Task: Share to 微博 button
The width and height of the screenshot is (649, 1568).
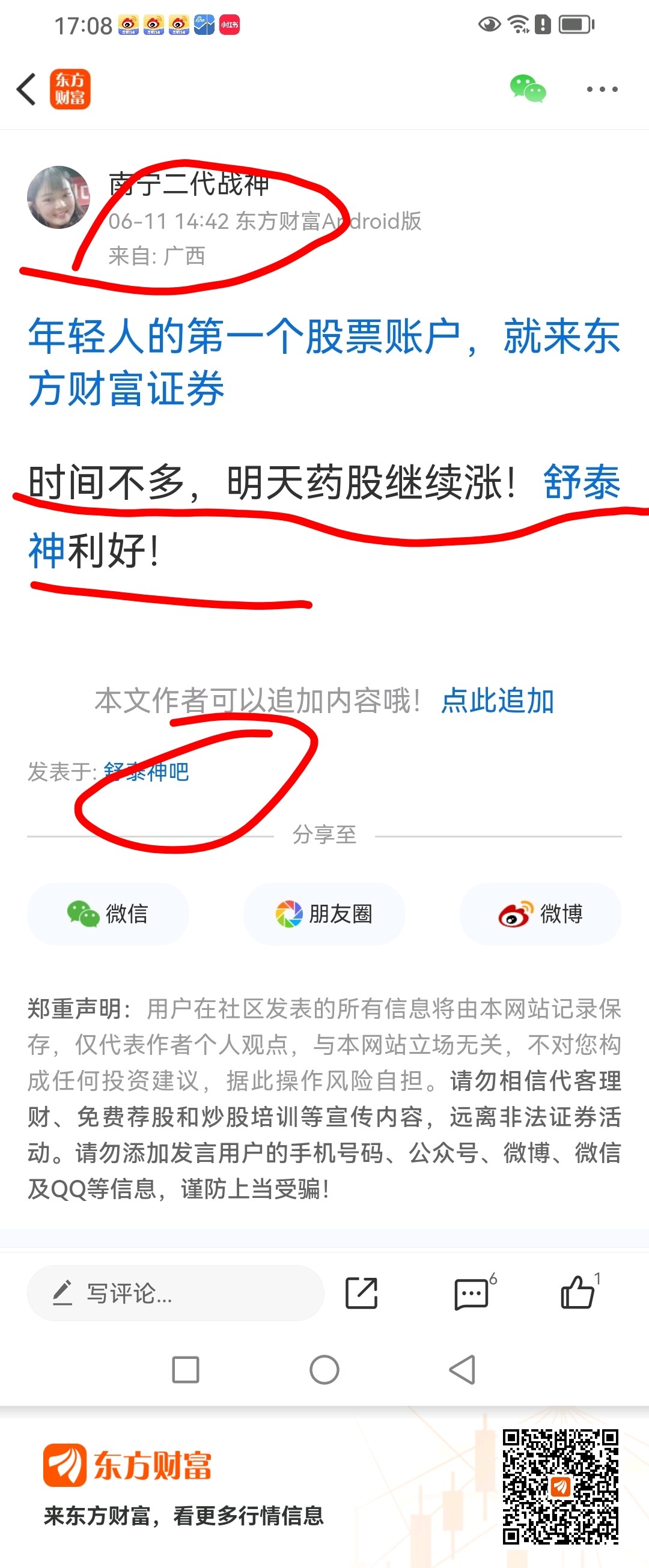Action: tap(541, 914)
